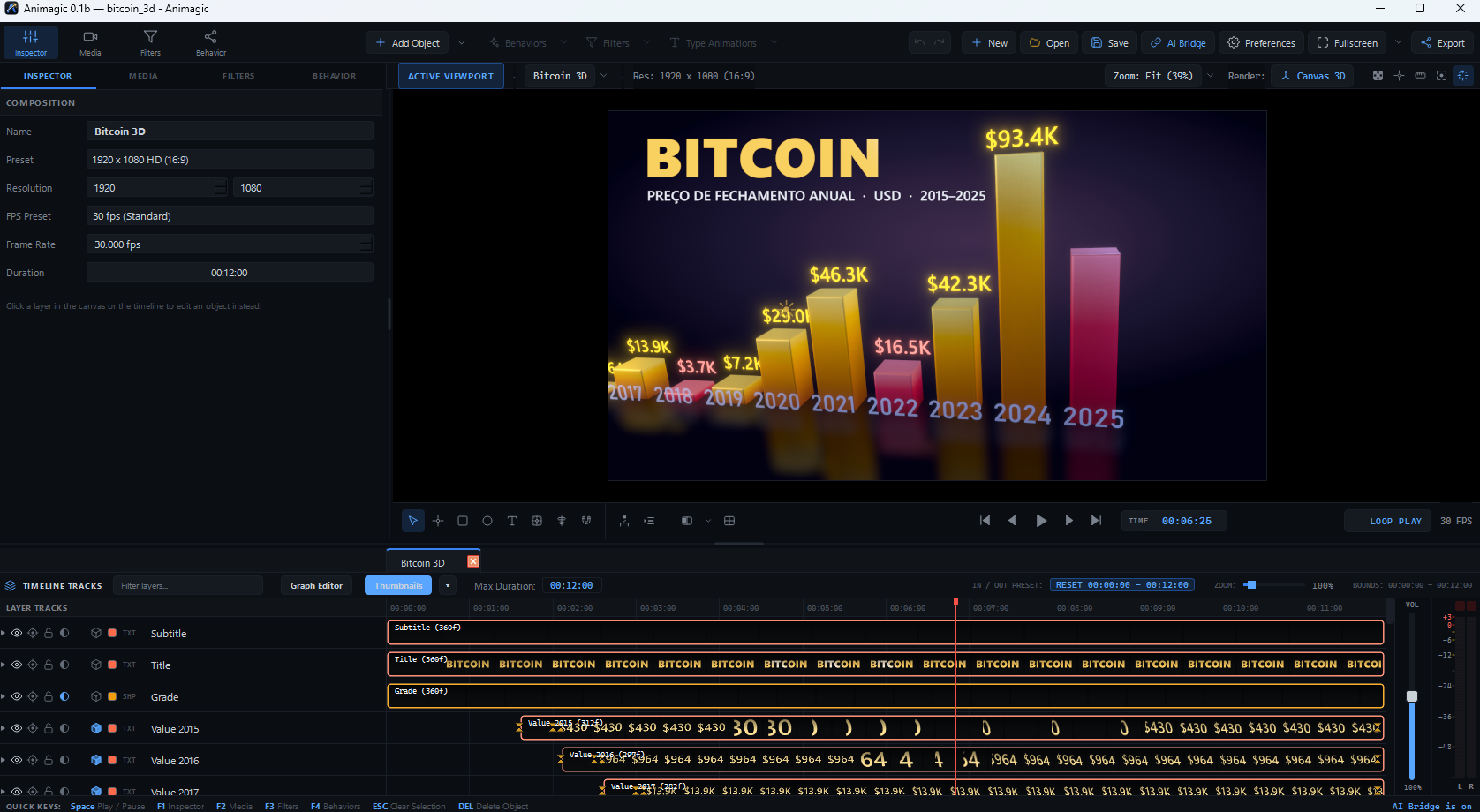The image size is (1480, 812).
Task: Open the Behavior panel icon
Action: click(210, 42)
